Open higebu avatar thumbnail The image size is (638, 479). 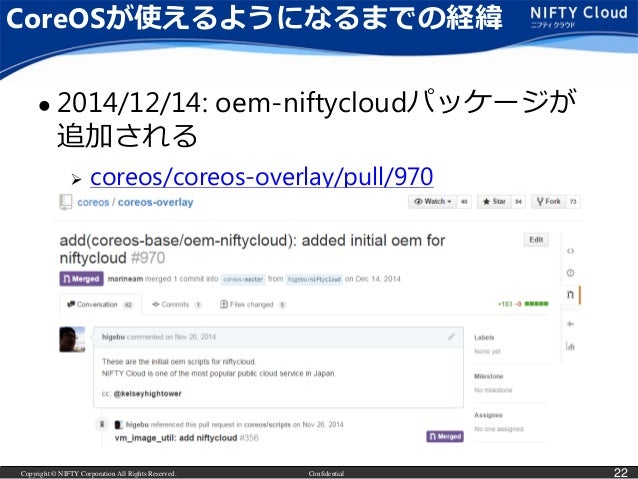[72, 339]
